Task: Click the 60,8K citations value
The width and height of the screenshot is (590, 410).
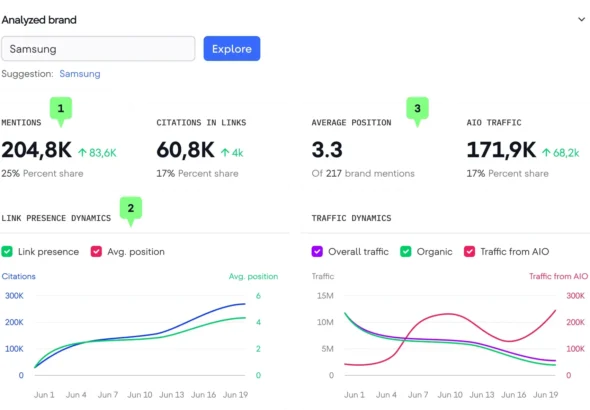Action: [186, 150]
